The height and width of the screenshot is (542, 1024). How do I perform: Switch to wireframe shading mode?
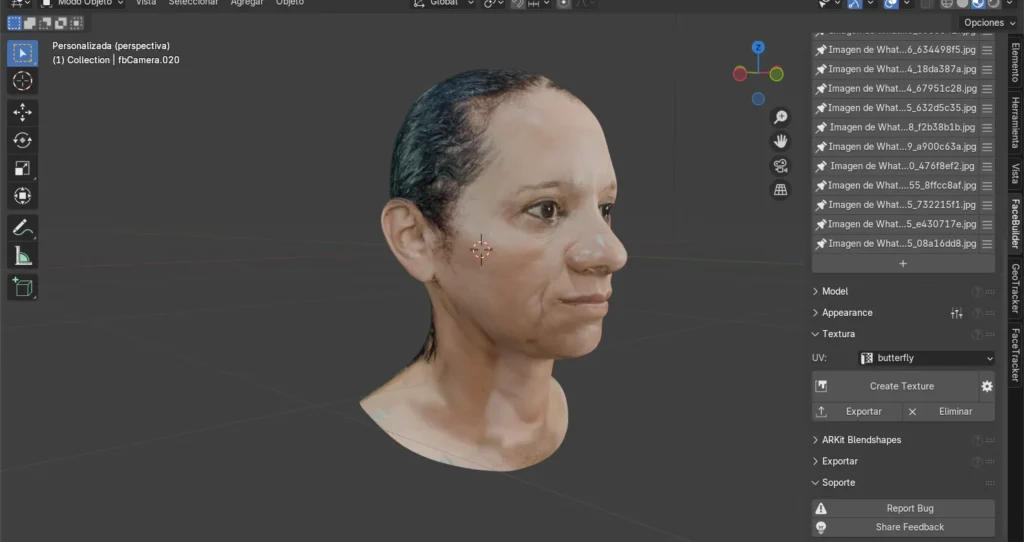tap(946, 3)
